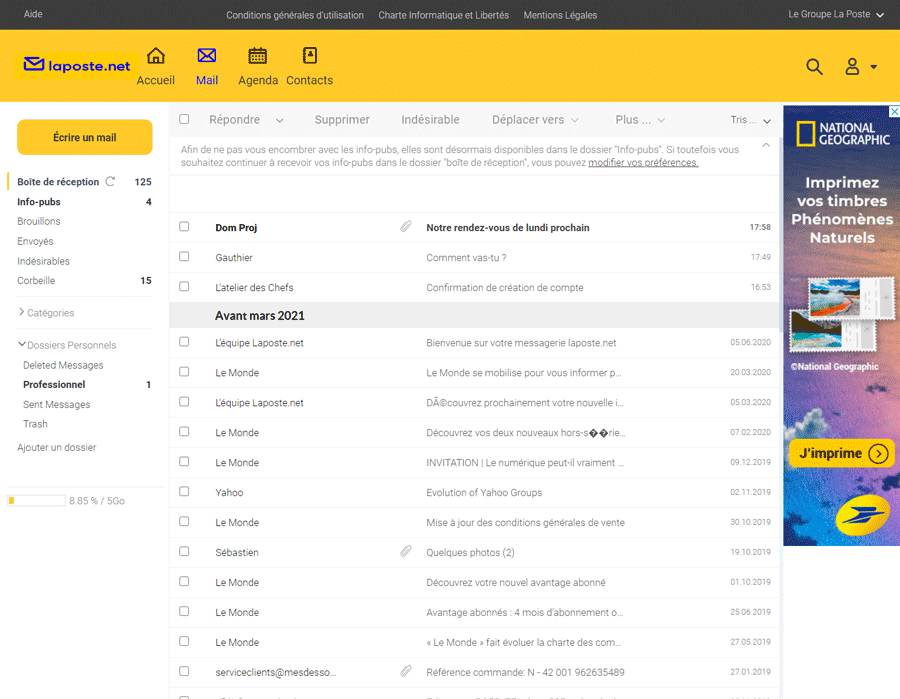Check the select-all messages checkbox

(x=184, y=119)
